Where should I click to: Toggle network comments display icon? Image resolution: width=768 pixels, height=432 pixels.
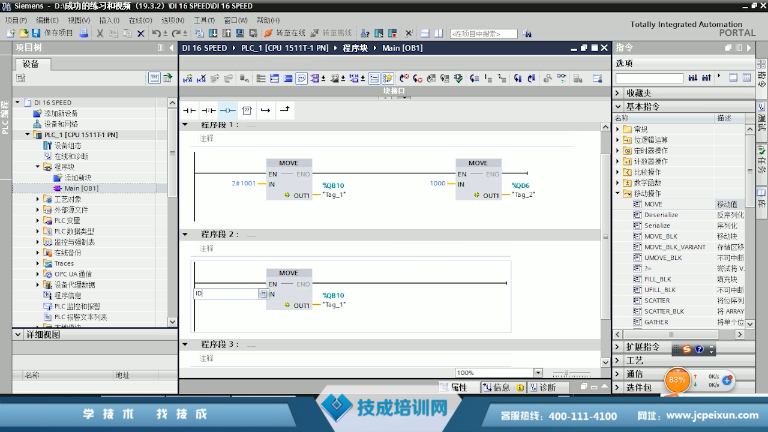(x=302, y=78)
